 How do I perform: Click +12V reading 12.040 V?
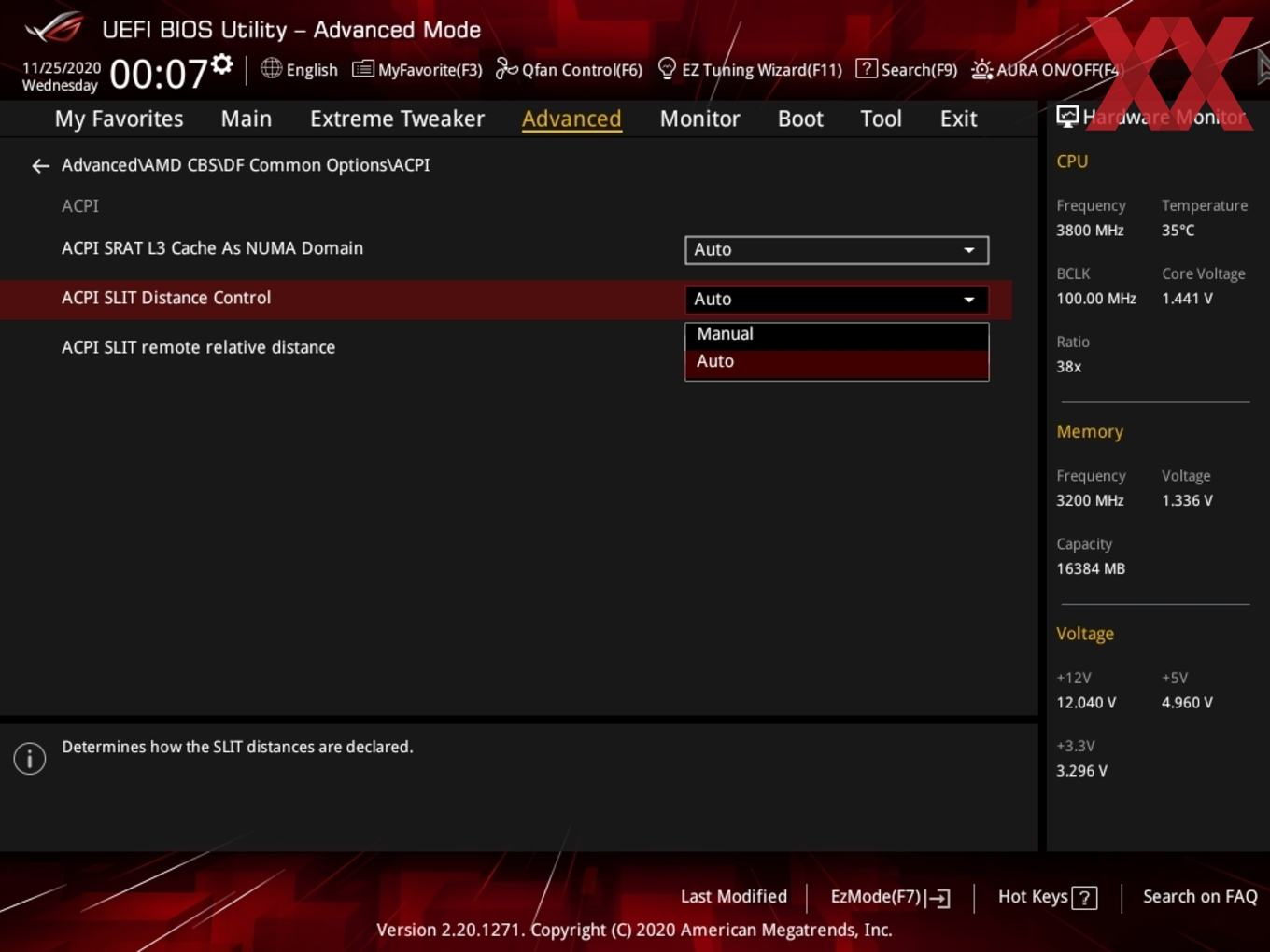click(1086, 703)
